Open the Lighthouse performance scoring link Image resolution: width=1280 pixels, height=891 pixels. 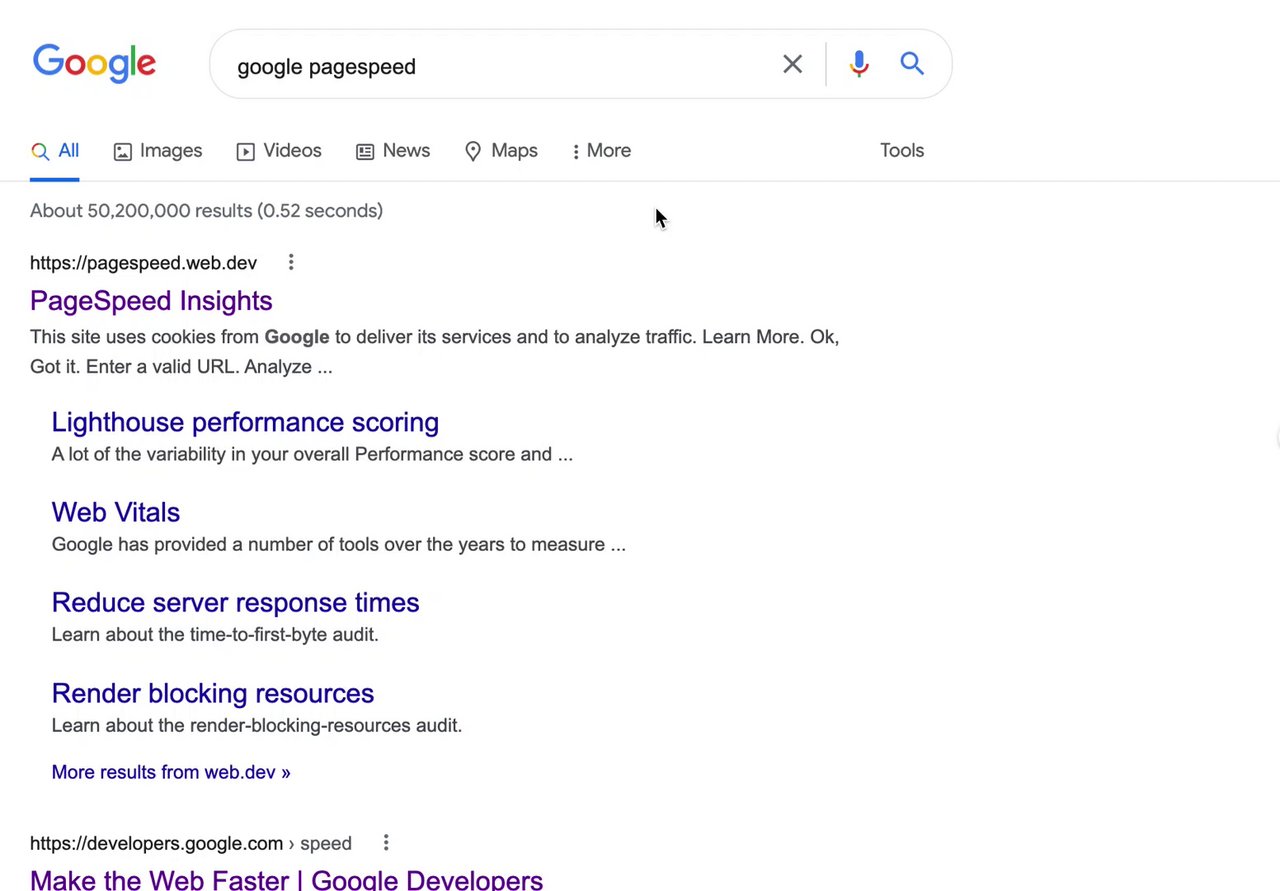[x=245, y=422]
